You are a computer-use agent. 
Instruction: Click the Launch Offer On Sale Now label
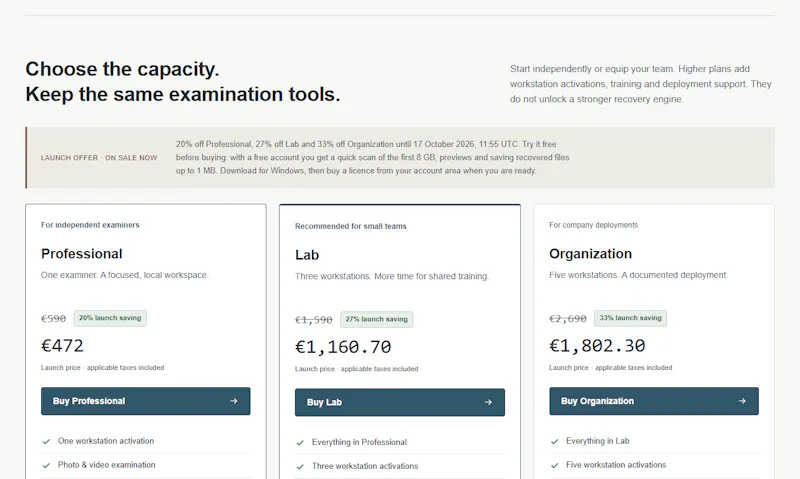(99, 158)
